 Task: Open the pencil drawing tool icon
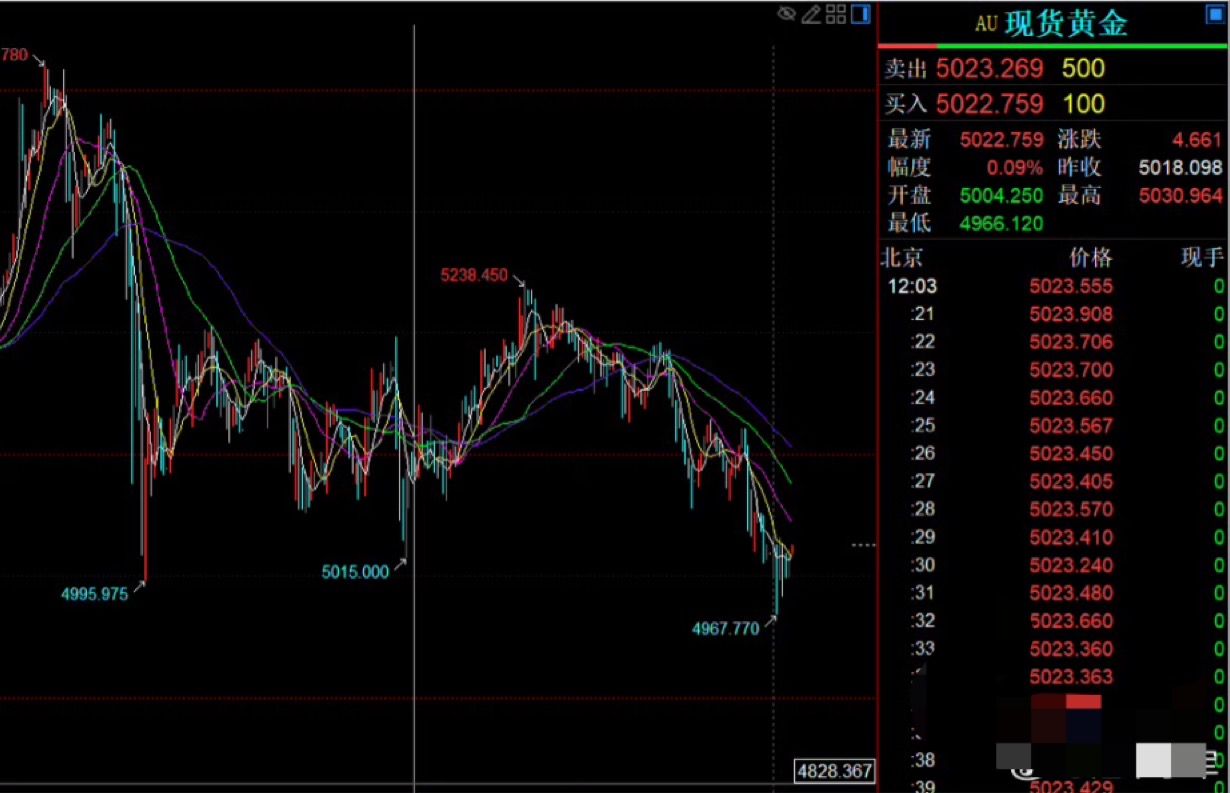pyautogui.click(x=811, y=14)
